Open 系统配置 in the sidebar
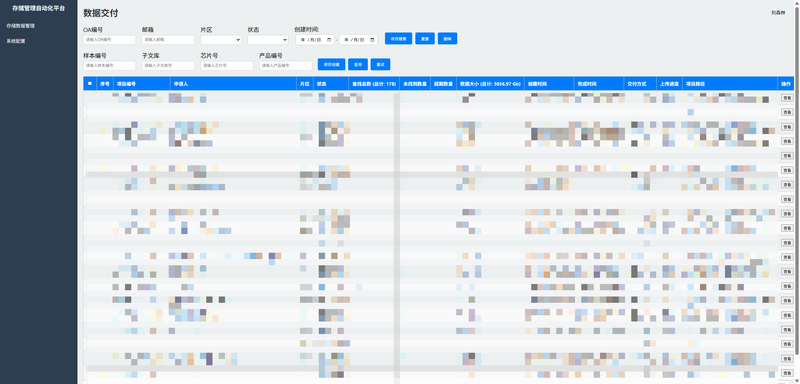The height and width of the screenshot is (384, 800). click(x=15, y=41)
